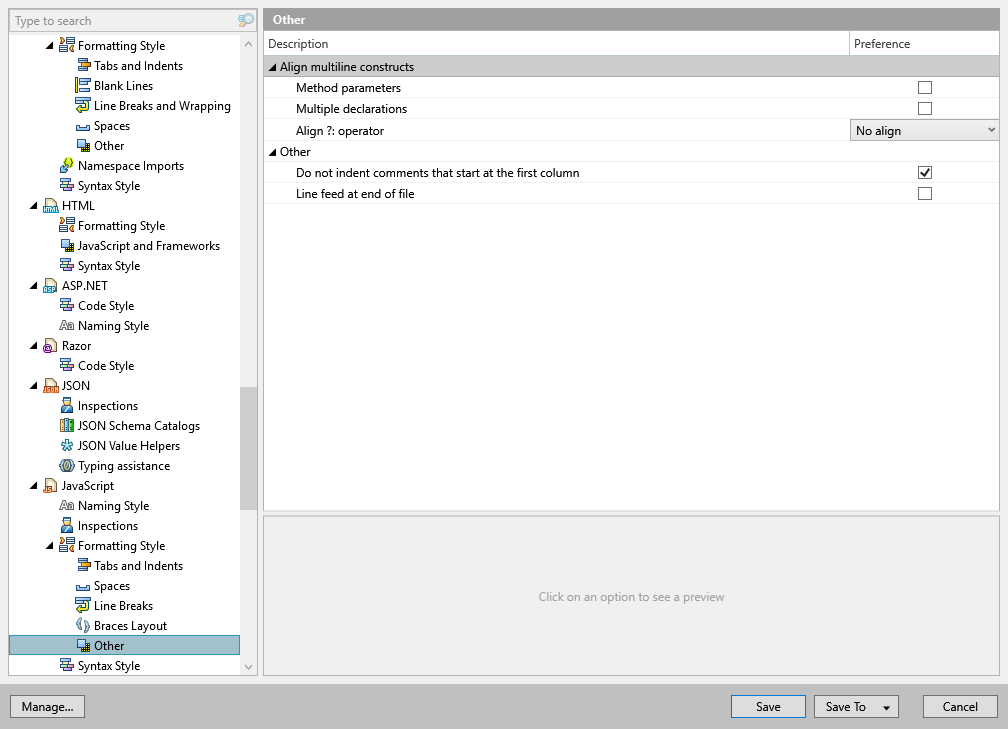
Task: Open the Blank Lines formatting page
Action: [121, 85]
